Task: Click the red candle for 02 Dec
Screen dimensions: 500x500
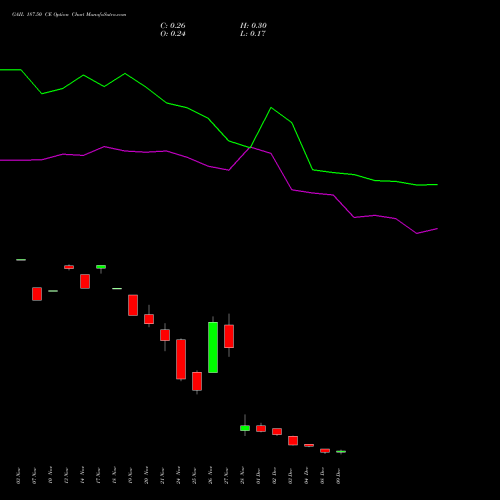Action: (277, 431)
